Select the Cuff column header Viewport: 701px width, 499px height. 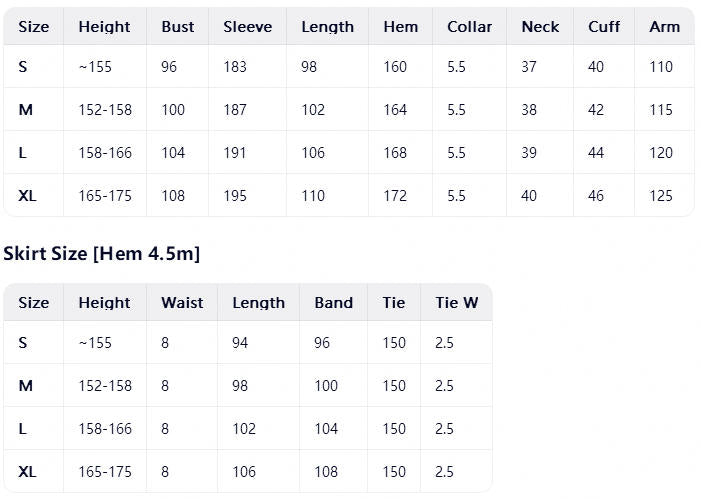coord(604,27)
